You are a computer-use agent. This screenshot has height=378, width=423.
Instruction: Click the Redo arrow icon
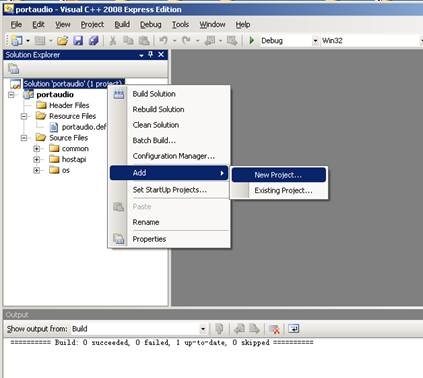coord(186,41)
